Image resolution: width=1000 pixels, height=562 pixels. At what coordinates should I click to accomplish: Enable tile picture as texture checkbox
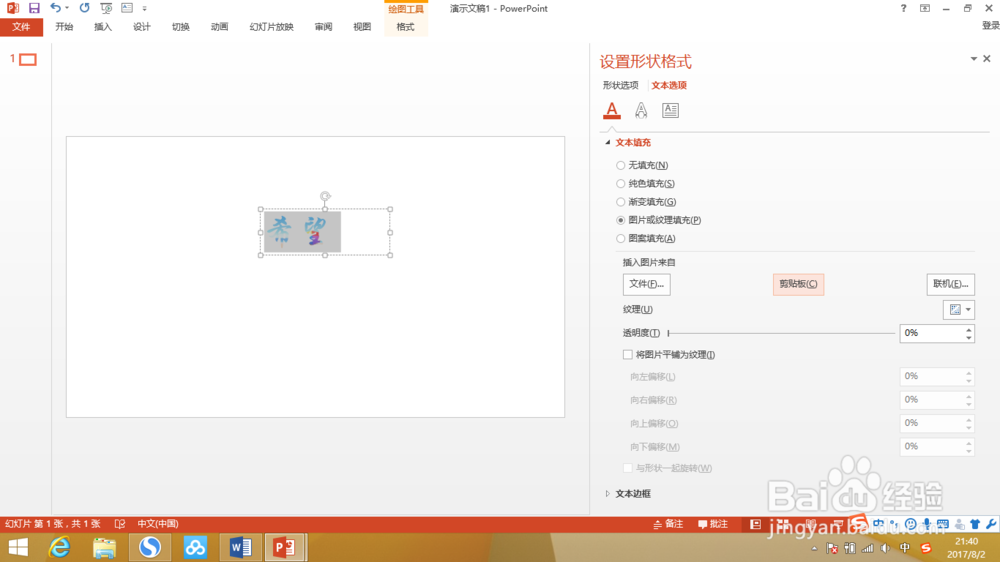coord(628,355)
